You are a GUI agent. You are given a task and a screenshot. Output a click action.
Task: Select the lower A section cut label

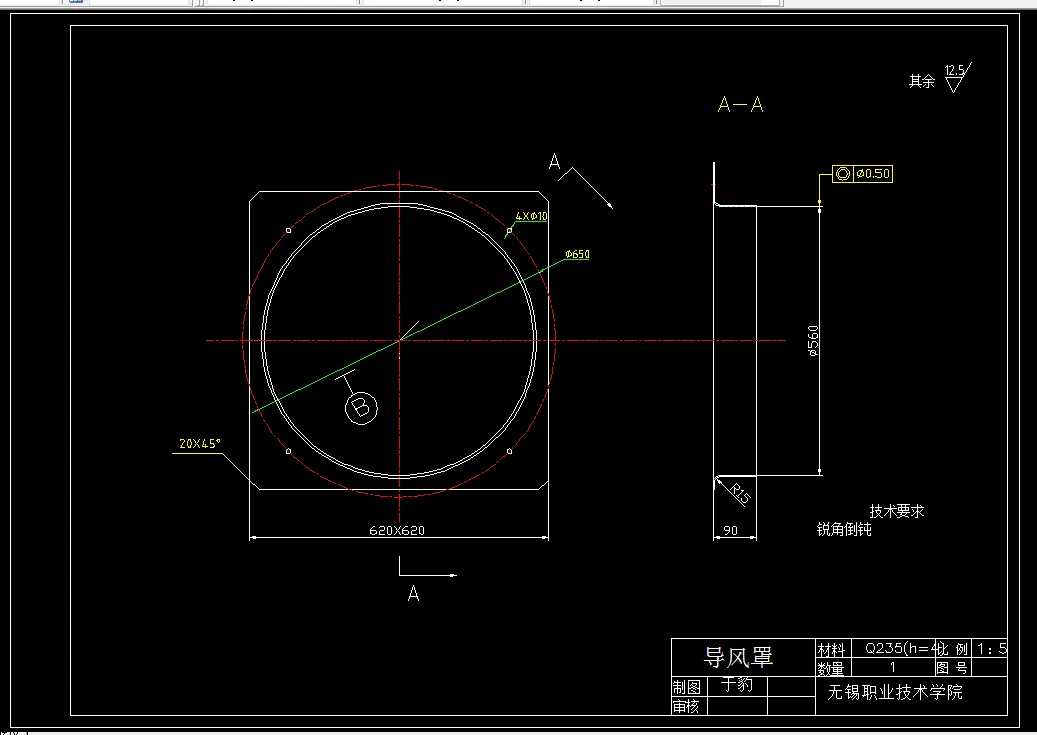pos(413,594)
